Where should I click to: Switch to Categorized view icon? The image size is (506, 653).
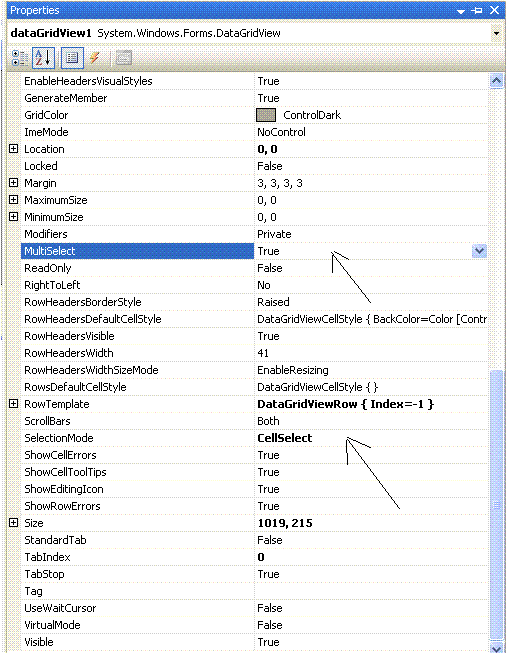(20, 58)
